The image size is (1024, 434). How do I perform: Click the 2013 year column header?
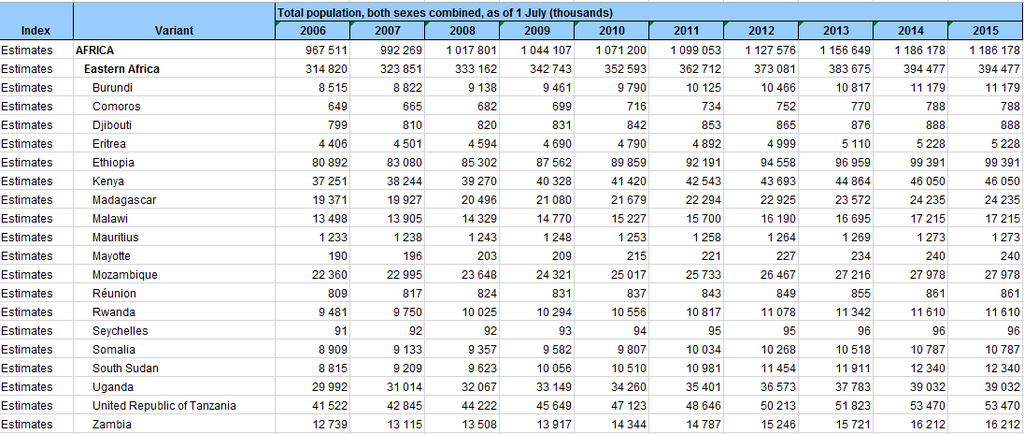pyautogui.click(x=836, y=31)
